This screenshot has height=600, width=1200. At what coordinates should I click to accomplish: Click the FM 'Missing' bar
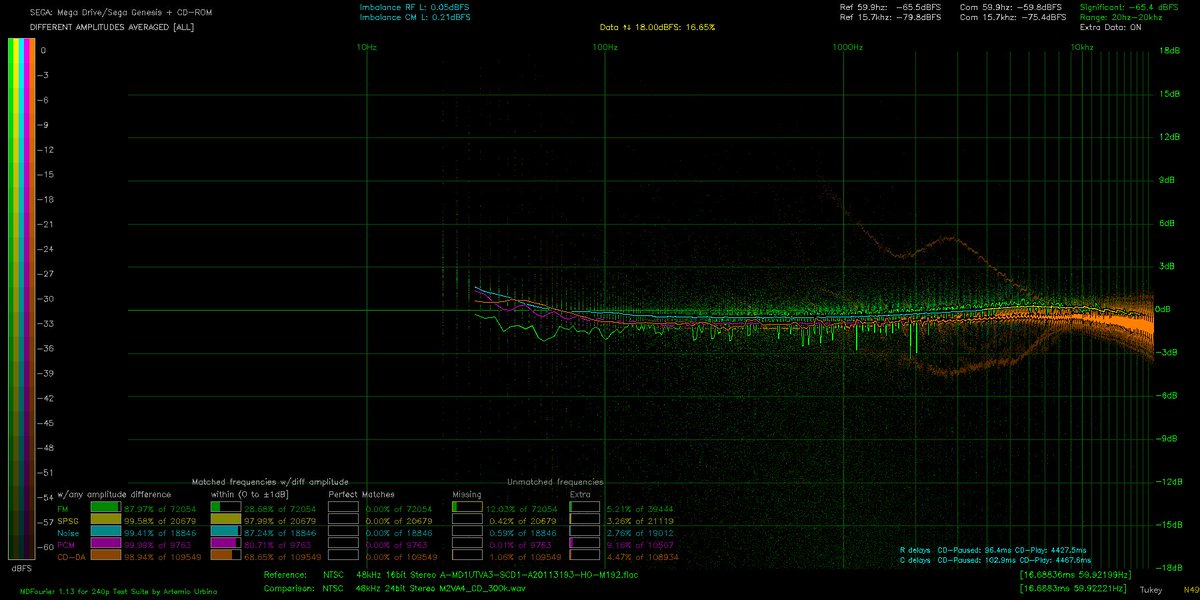(x=467, y=508)
